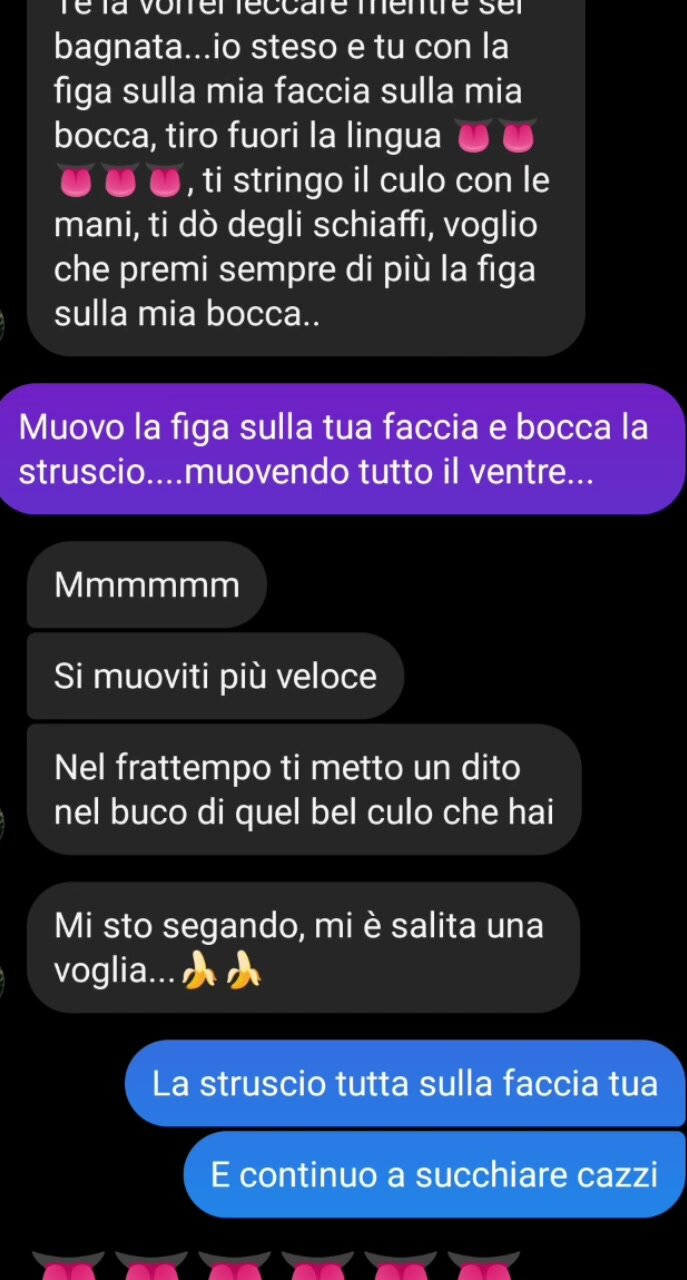Select the "Mmmmmm" message bubble
The width and height of the screenshot is (687, 1280).
147,584
